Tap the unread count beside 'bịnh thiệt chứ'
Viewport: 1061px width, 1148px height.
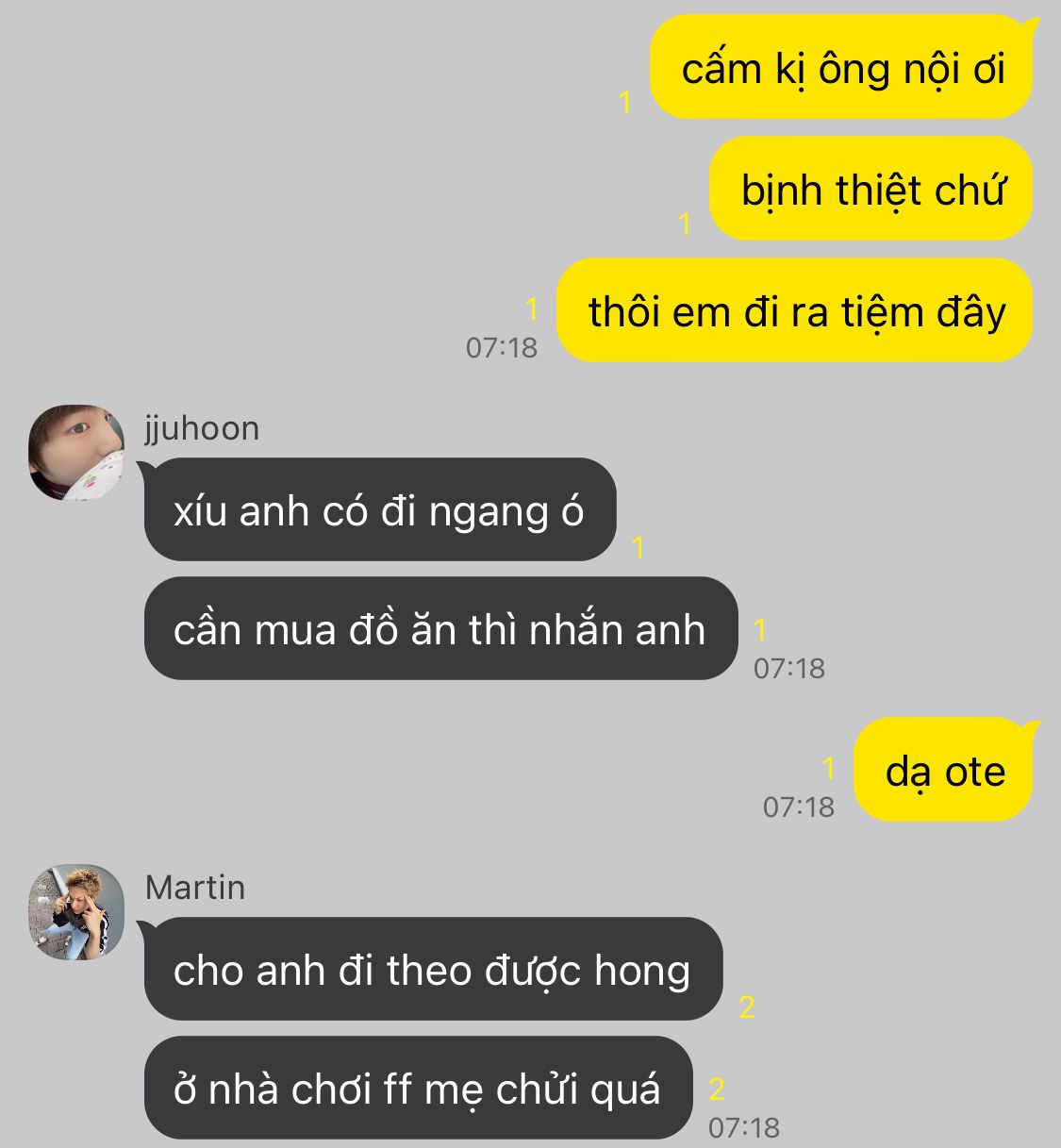685,224
